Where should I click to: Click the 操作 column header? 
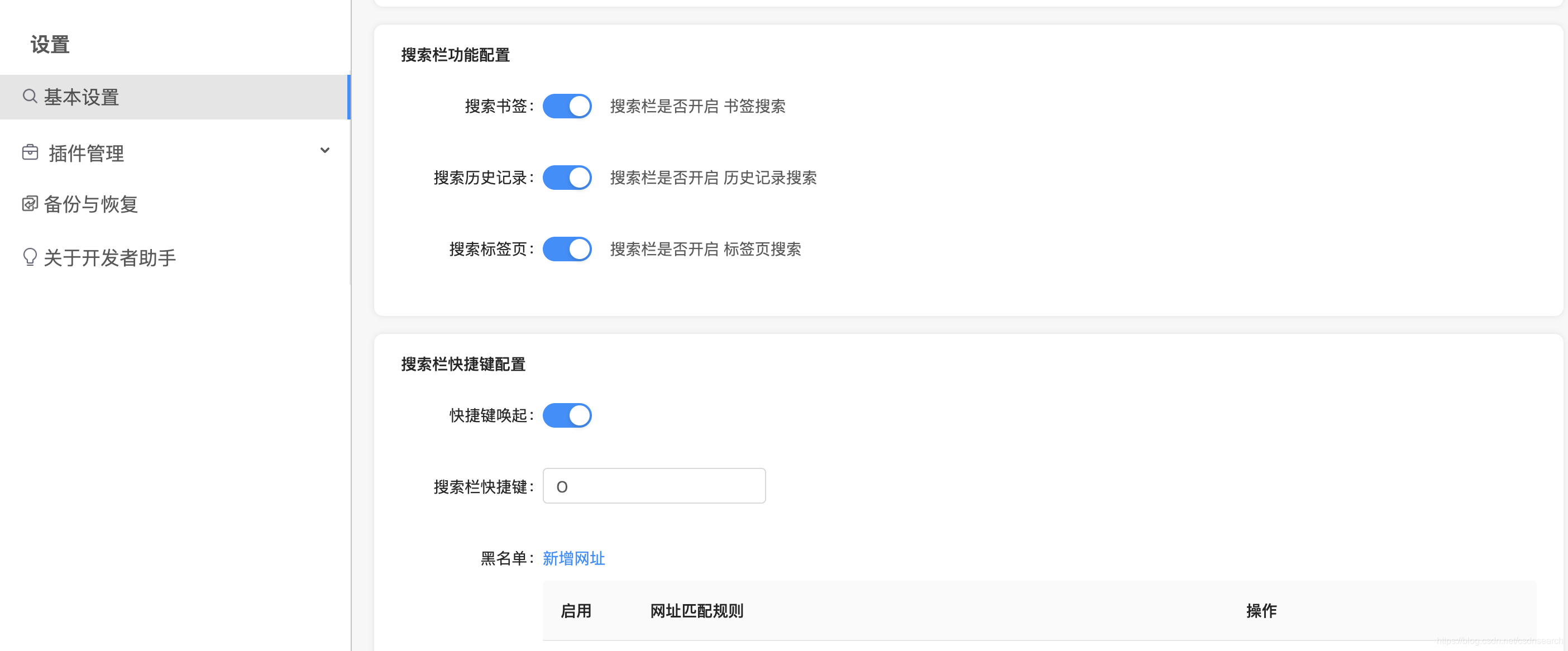1261,611
